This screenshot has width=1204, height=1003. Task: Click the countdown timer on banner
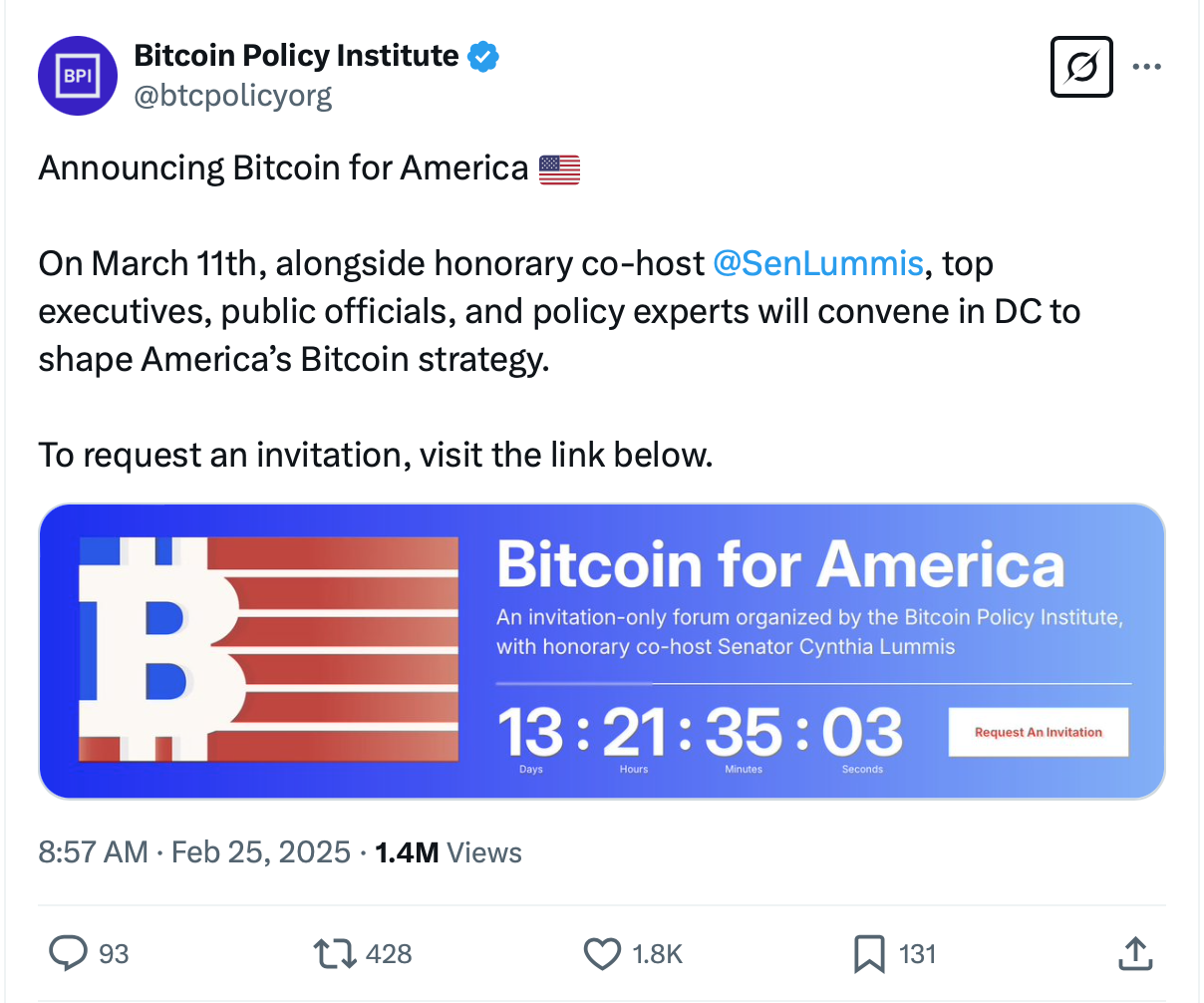700,734
